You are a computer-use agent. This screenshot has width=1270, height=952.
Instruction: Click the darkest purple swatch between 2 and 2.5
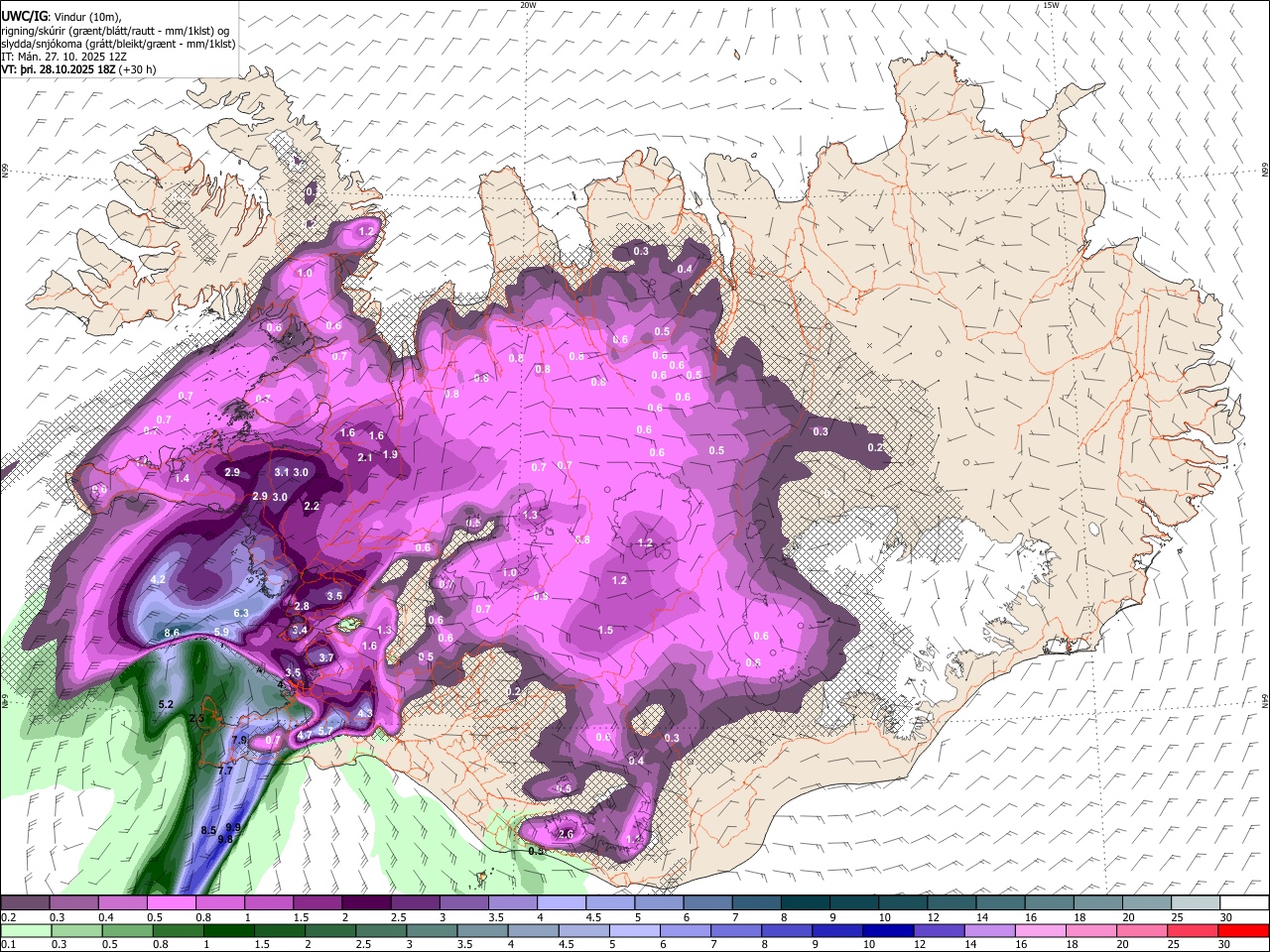coord(365,902)
